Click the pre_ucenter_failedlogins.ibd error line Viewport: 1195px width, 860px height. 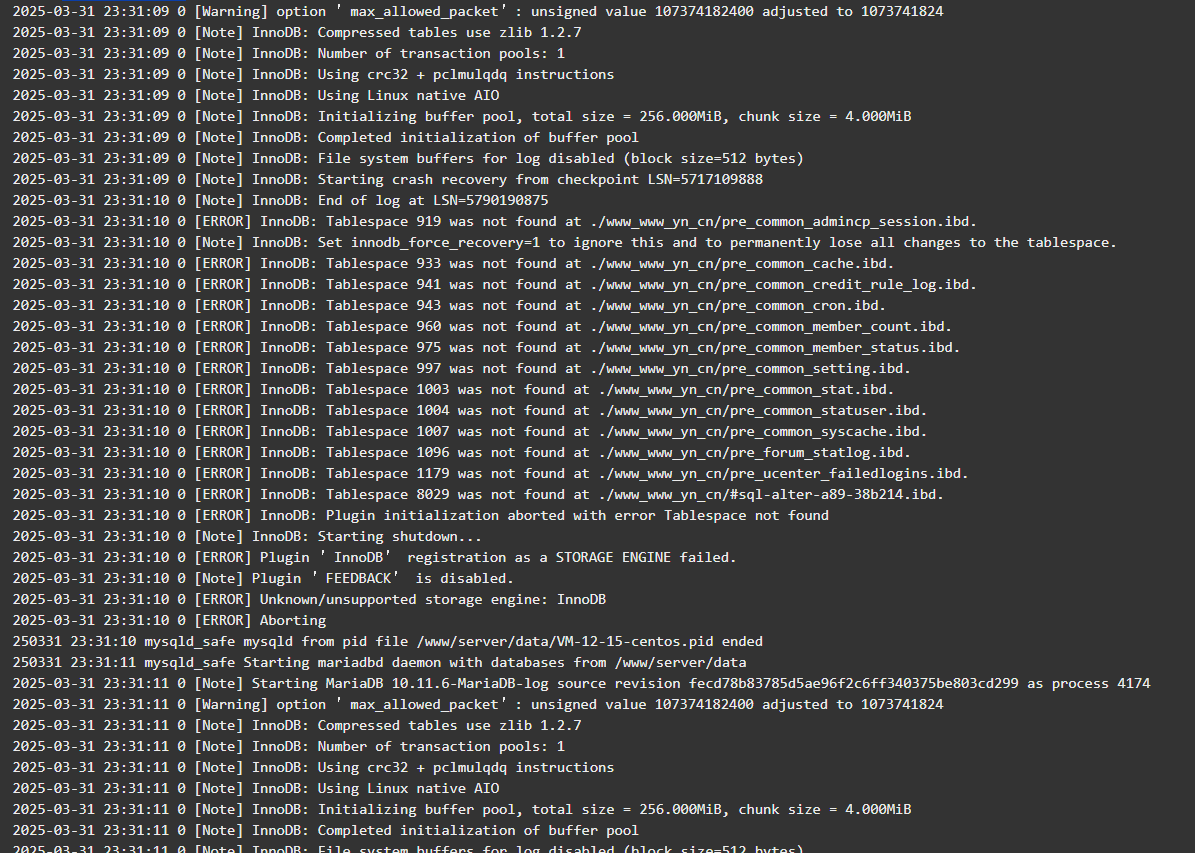[491, 473]
